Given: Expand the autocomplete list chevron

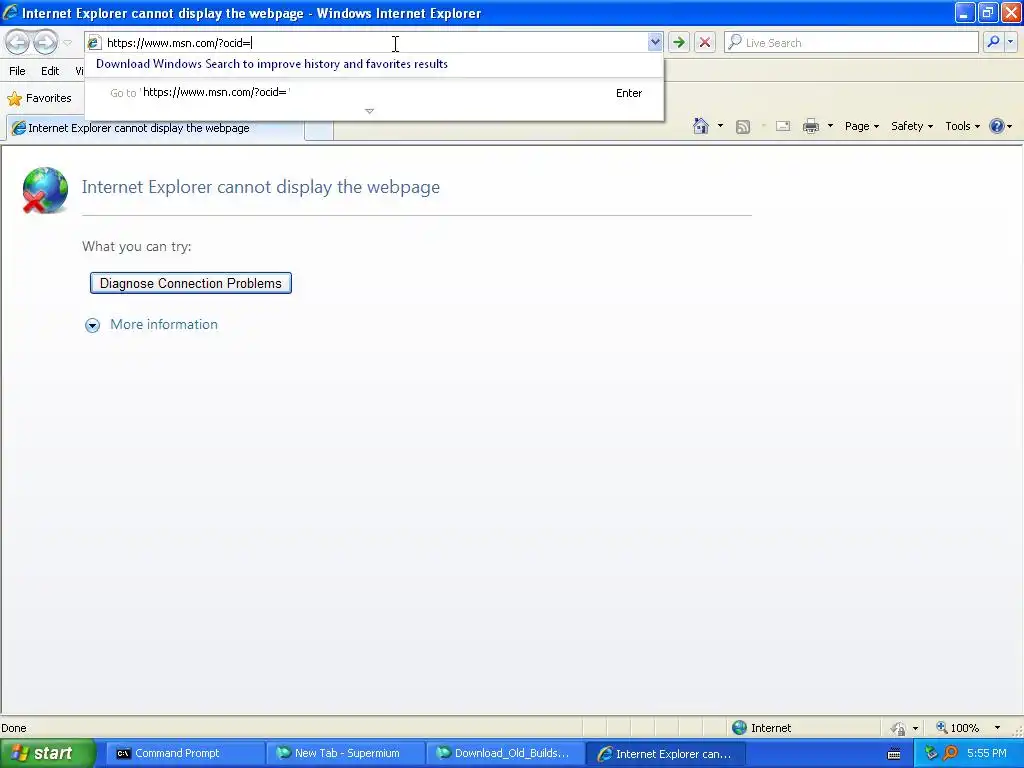Looking at the screenshot, I should click(370, 111).
